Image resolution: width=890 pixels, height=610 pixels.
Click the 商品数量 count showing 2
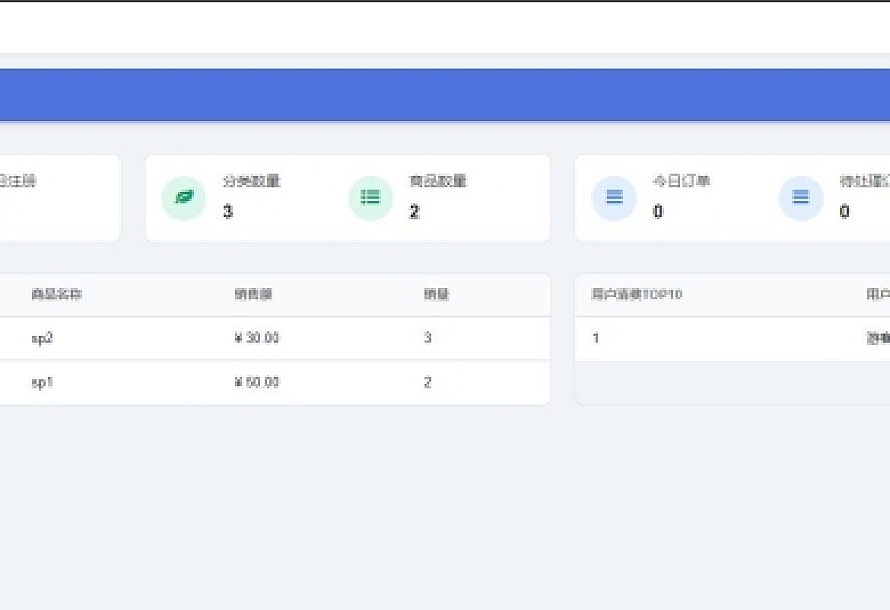[414, 212]
